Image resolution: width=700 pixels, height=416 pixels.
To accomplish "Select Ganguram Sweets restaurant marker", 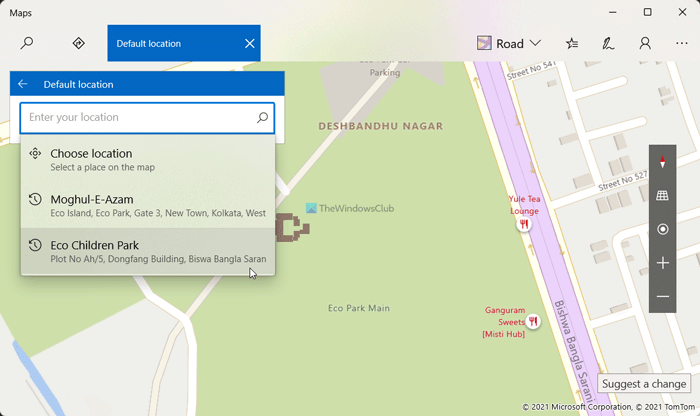I will (x=533, y=321).
